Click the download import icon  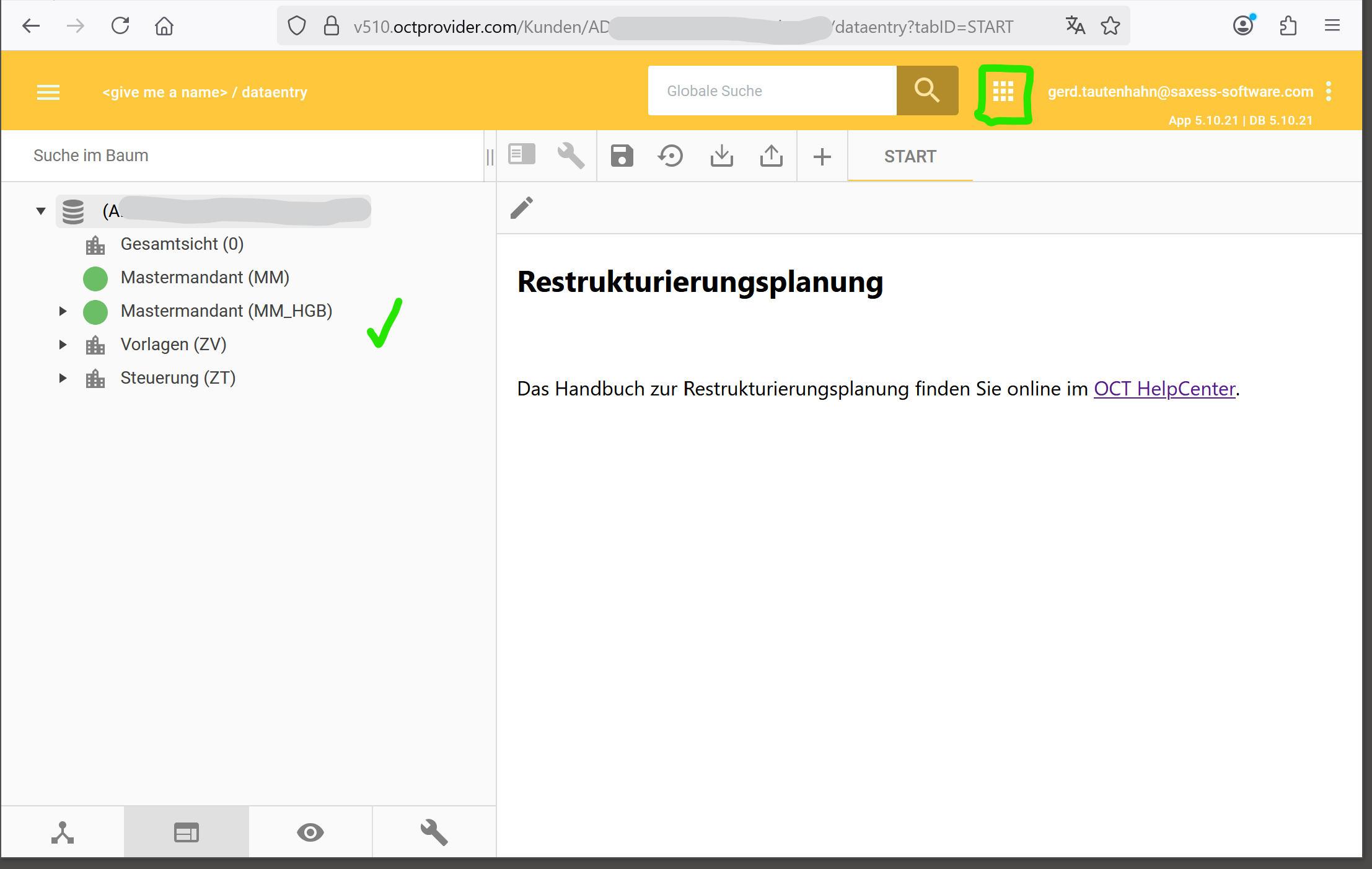pos(721,156)
